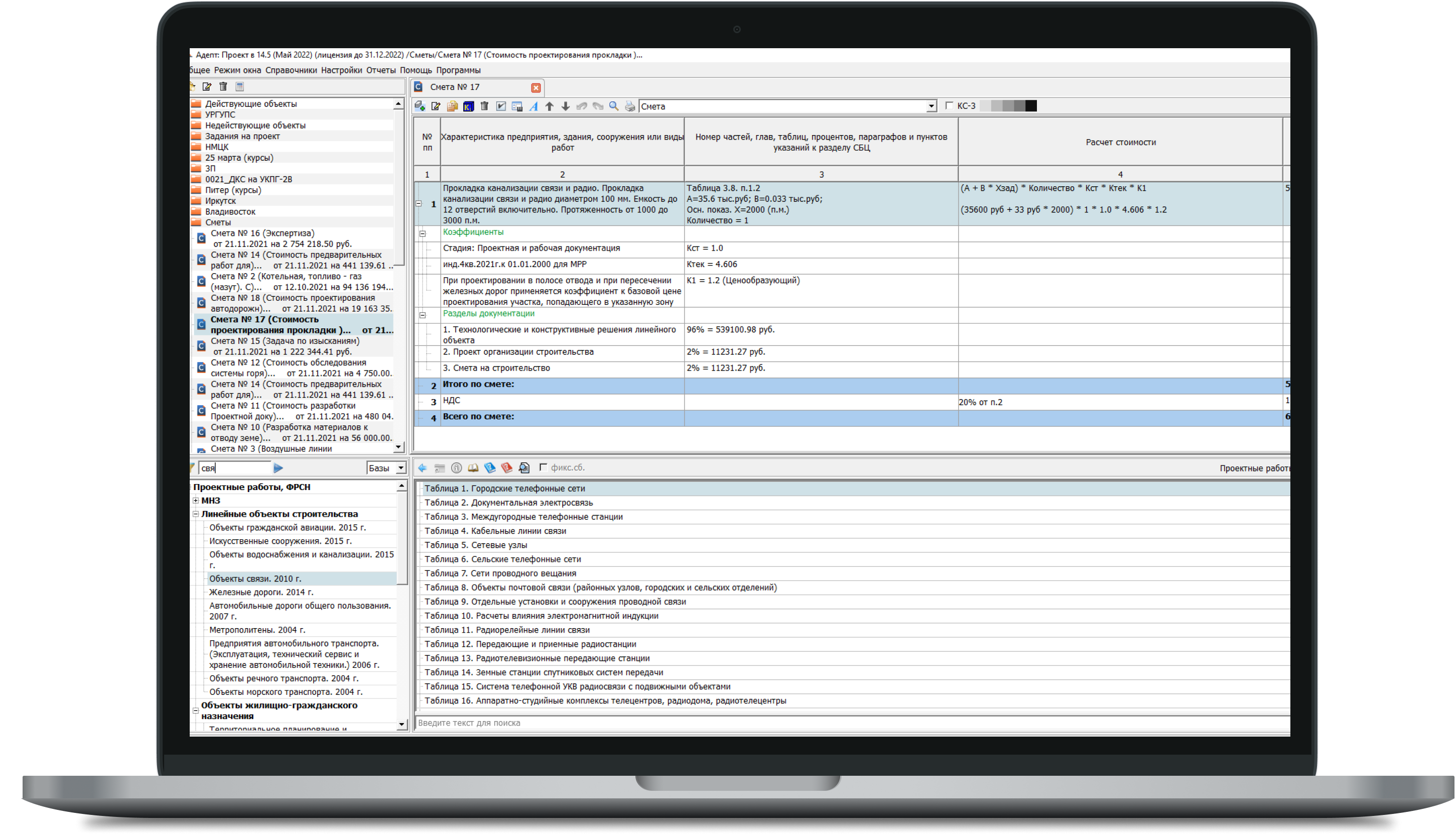The height and width of the screenshot is (835, 1456).
Task: Enable the КС-3 checkbox
Action: pyautogui.click(x=949, y=105)
